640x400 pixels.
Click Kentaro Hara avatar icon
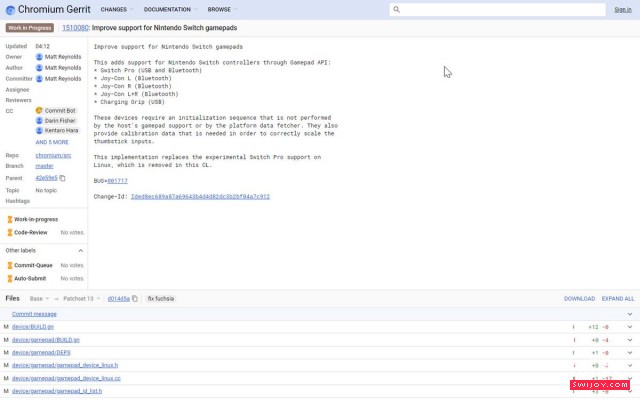[x=39, y=131]
